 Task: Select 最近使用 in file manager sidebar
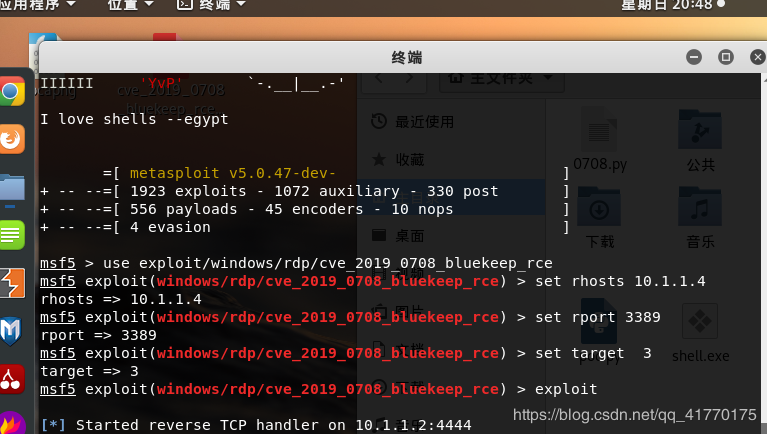[424, 122]
